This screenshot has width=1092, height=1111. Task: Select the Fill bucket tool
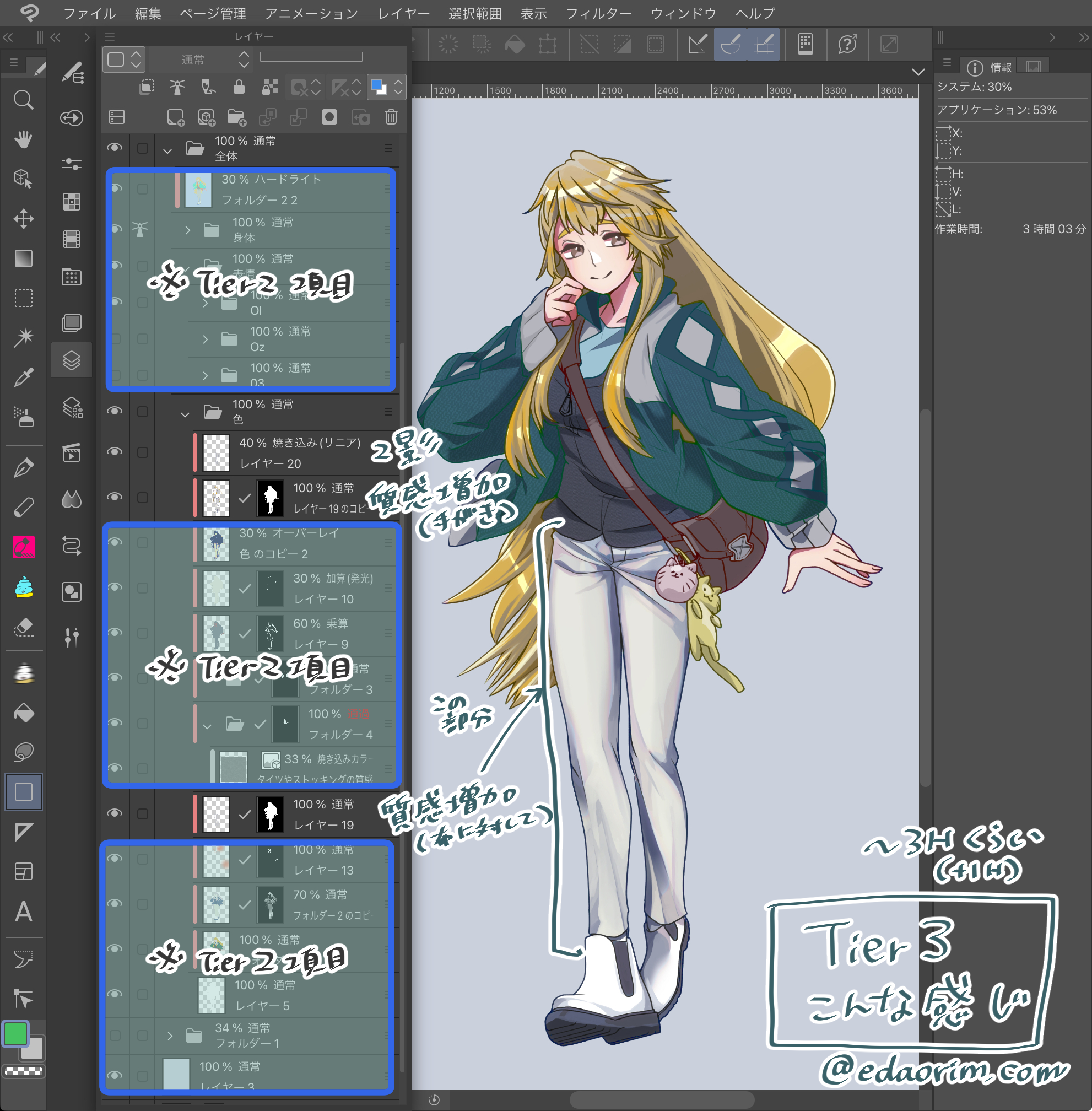tap(23, 713)
